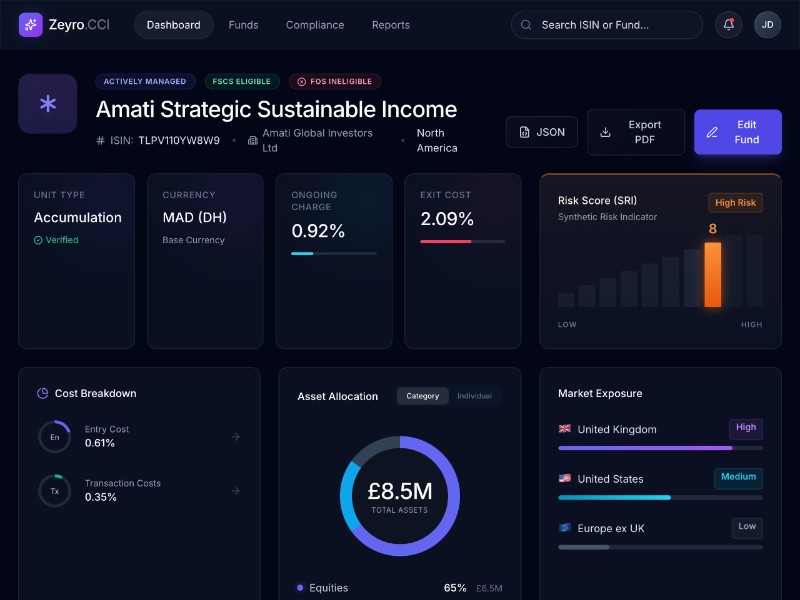Viewport: 800px width, 600px height.
Task: Click the highlighted orange risk bar
Action: point(712,274)
